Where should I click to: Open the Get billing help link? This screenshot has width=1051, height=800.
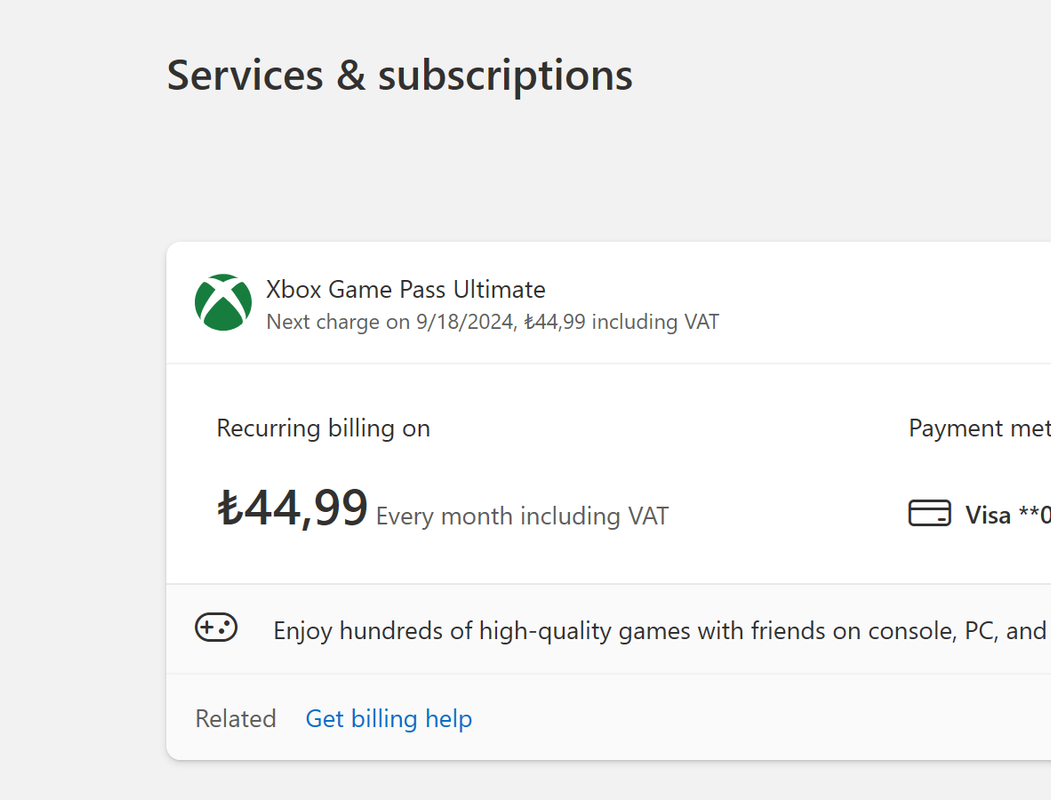pos(389,719)
